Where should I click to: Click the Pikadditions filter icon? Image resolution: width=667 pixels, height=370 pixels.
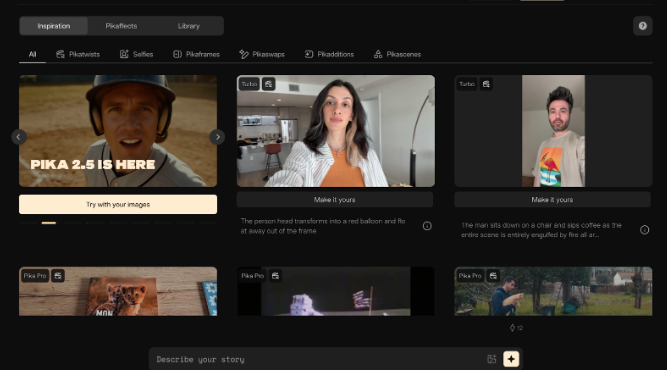pyautogui.click(x=309, y=54)
